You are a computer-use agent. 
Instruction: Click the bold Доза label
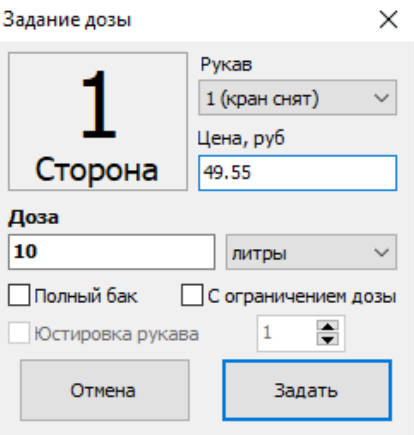pyautogui.click(x=34, y=218)
